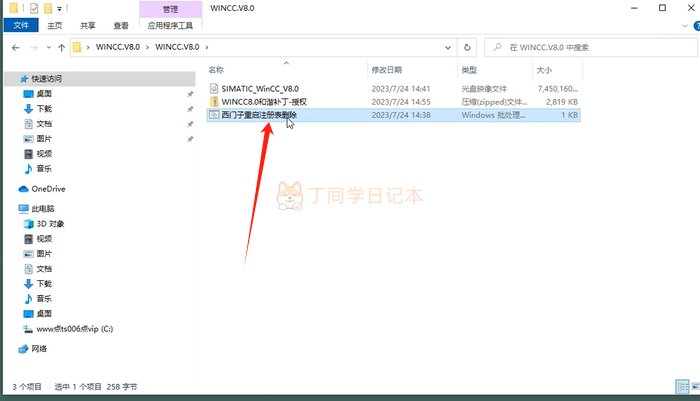Open 音乐 under 此电脑
700x401 pixels.
coord(44,298)
